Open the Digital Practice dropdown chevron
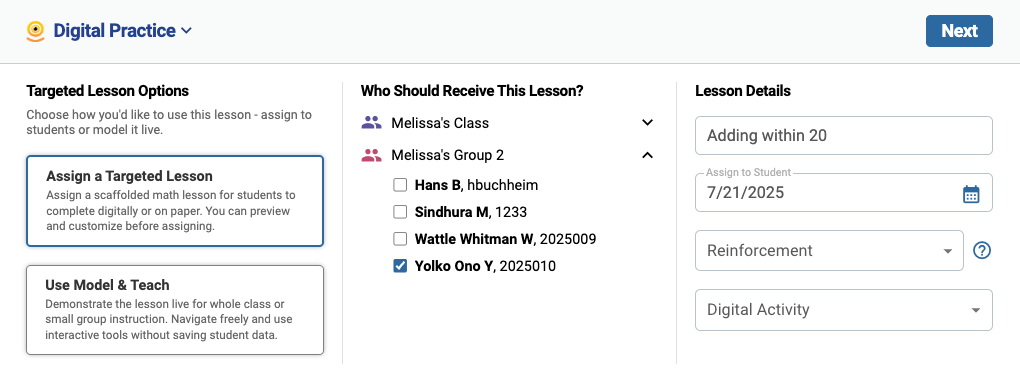Viewport: 1020px width, 385px height. (x=186, y=31)
